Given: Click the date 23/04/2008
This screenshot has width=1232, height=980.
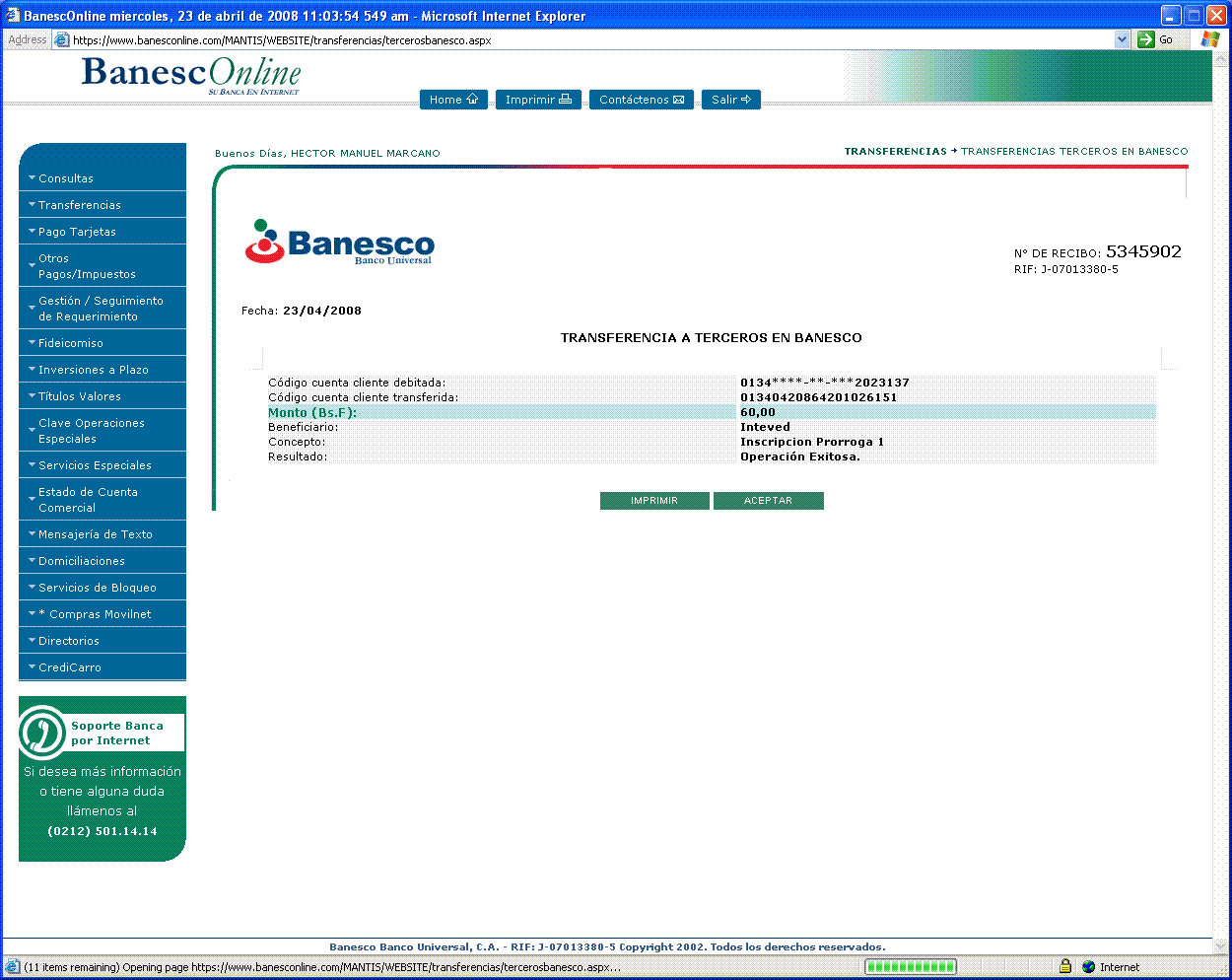Looking at the screenshot, I should (x=322, y=311).
